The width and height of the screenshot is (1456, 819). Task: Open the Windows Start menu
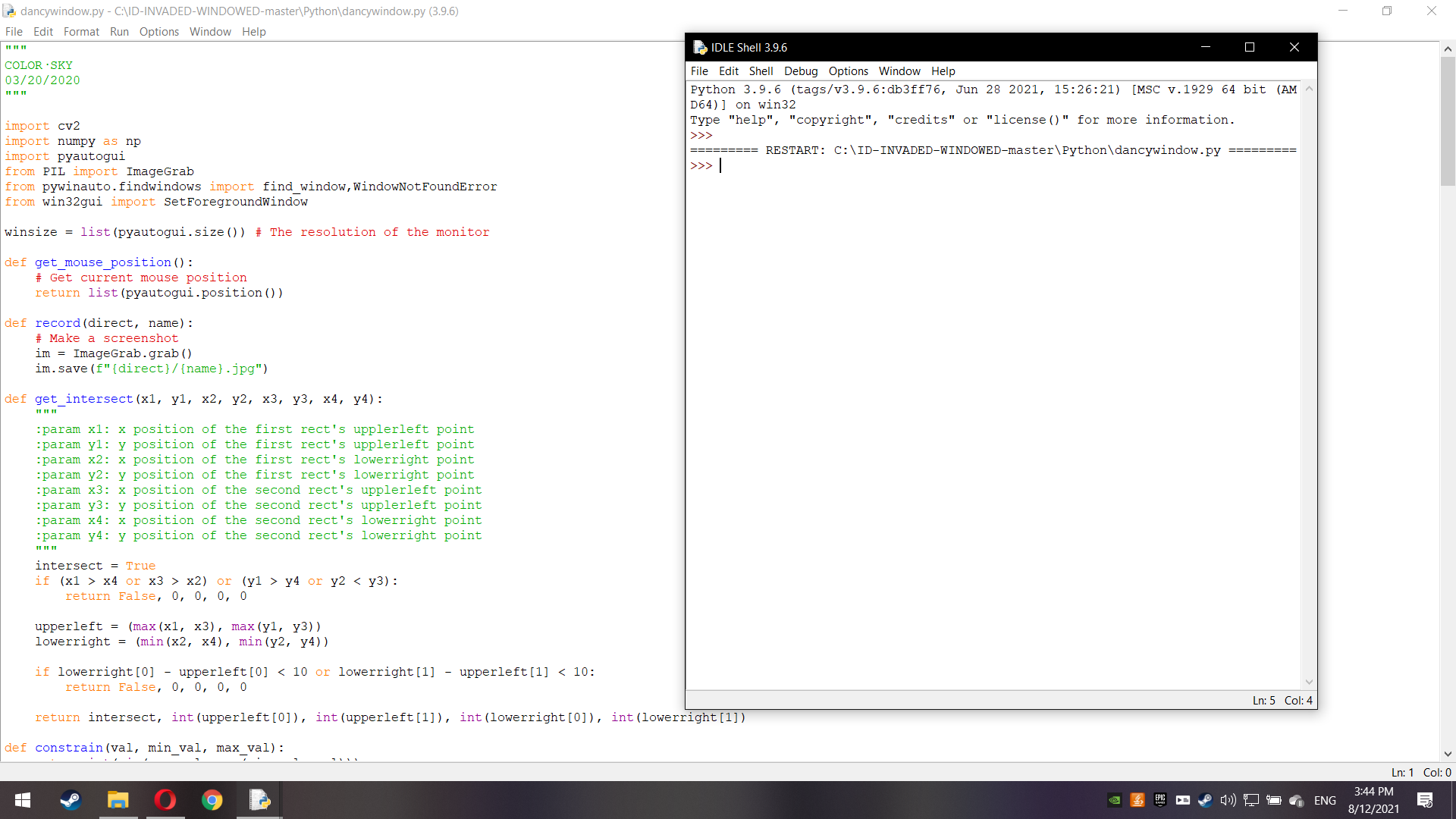(x=23, y=800)
